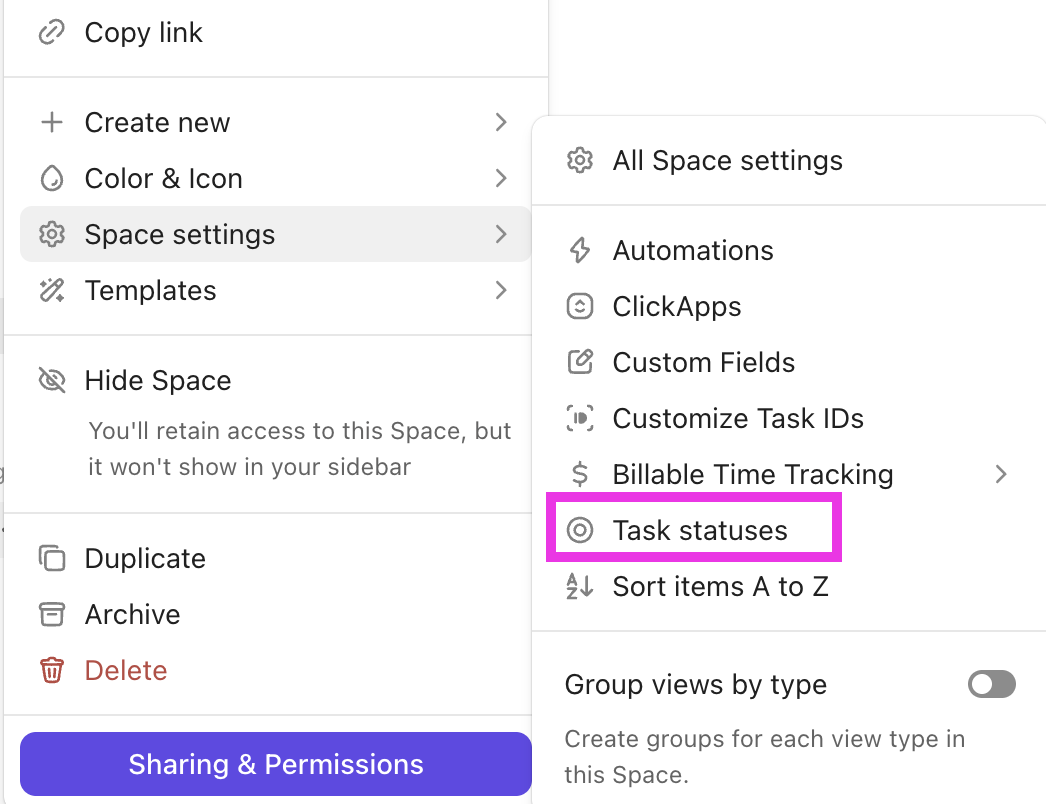Click the Billable Time Tracking dollar icon
The image size is (1046, 804).
(x=580, y=474)
